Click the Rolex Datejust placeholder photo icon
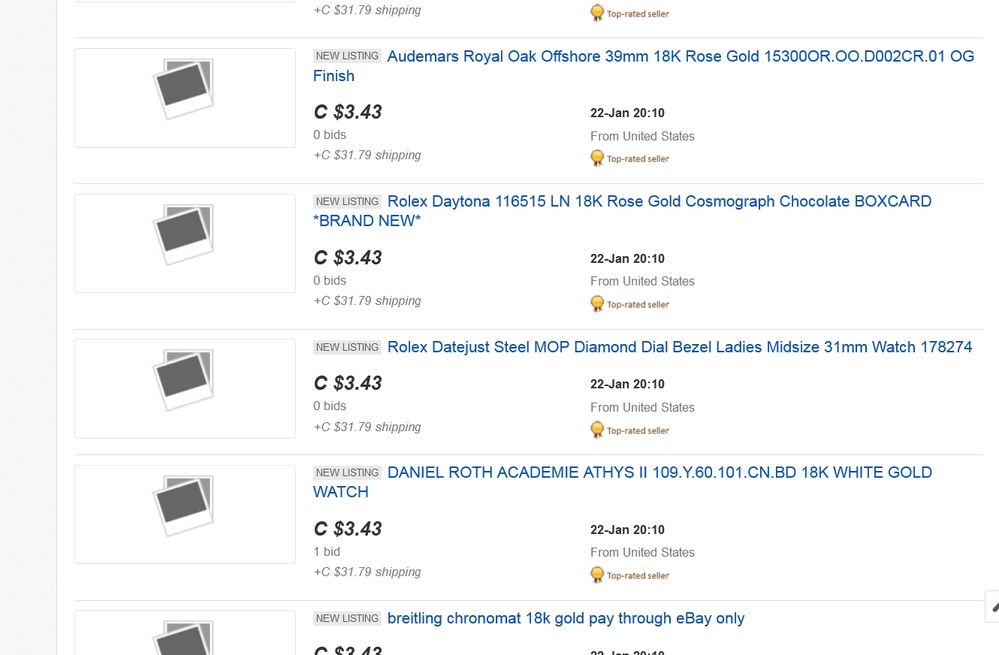Screen dimensions: 999x655 pyautogui.click(x=183, y=380)
